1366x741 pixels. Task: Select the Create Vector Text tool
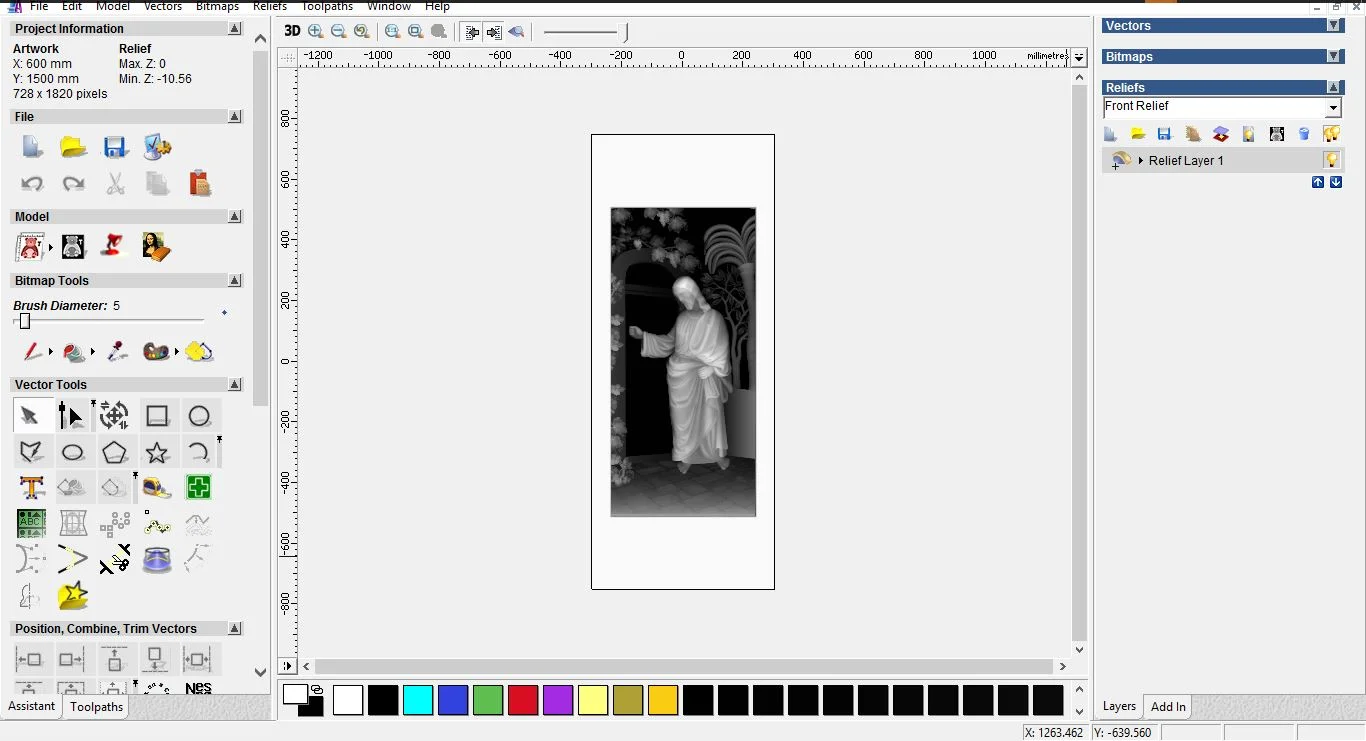pos(31,488)
